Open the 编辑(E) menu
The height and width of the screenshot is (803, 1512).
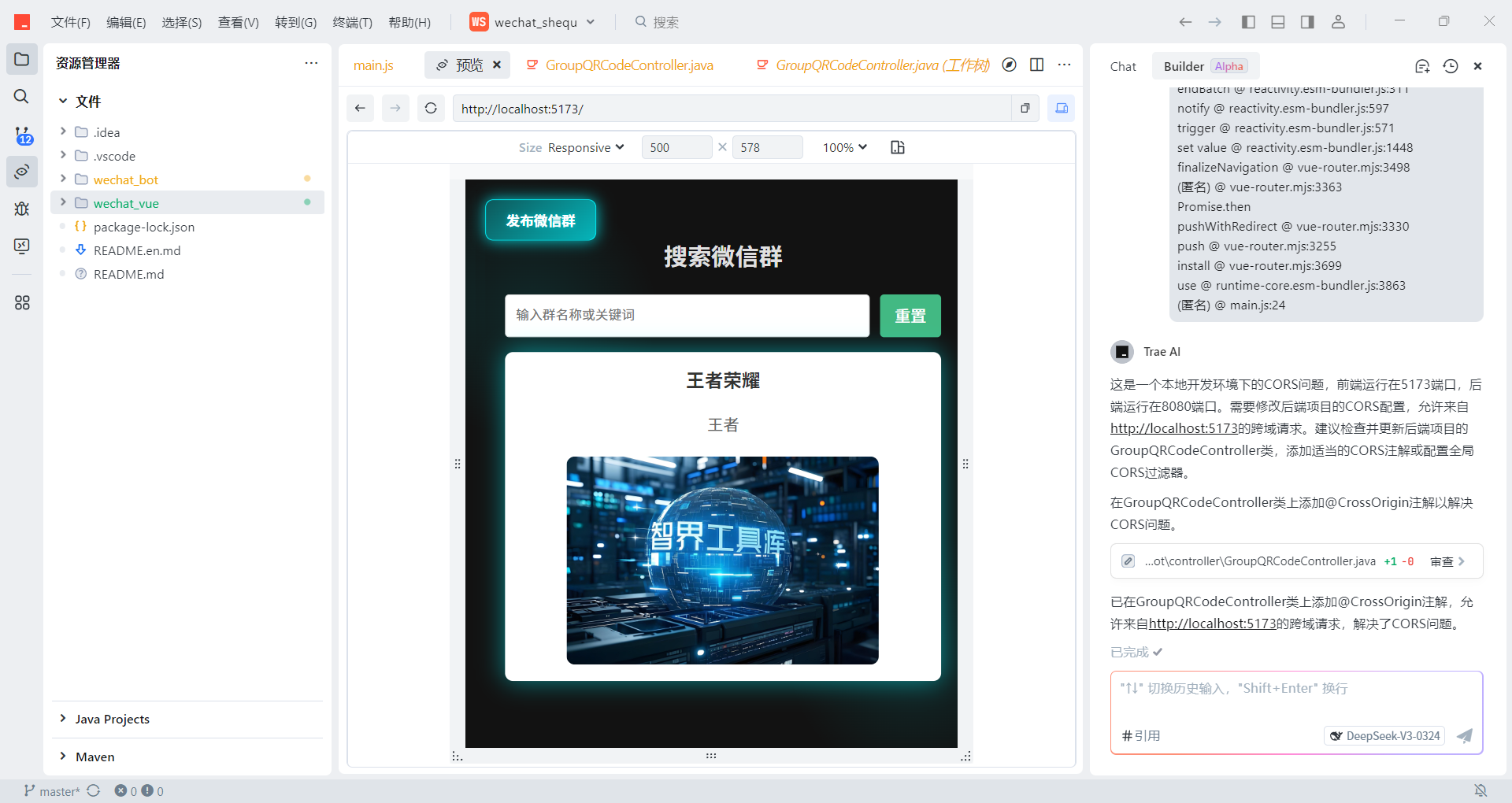(126, 22)
